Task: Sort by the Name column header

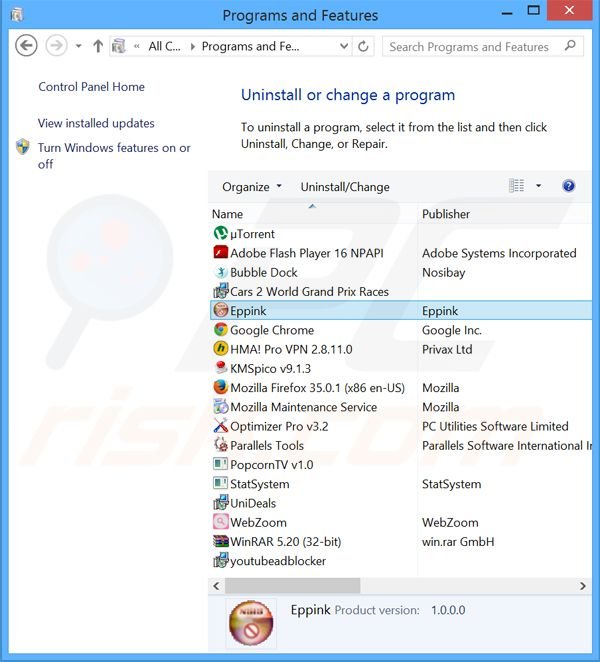Action: click(312, 214)
